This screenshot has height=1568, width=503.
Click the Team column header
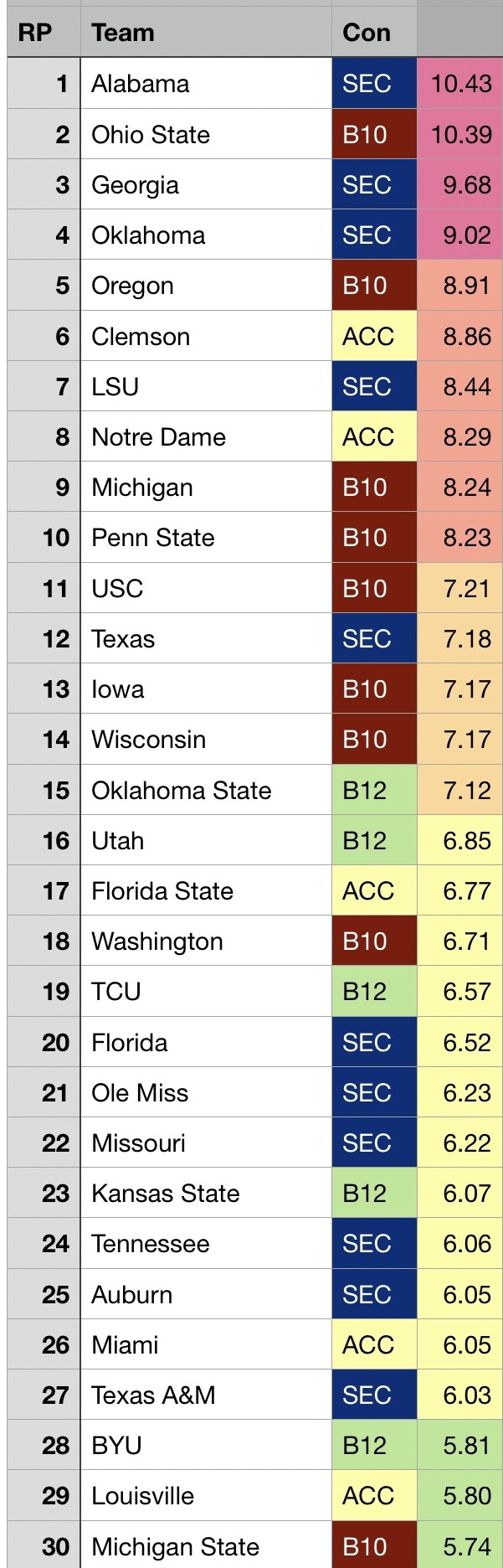pyautogui.click(x=123, y=33)
